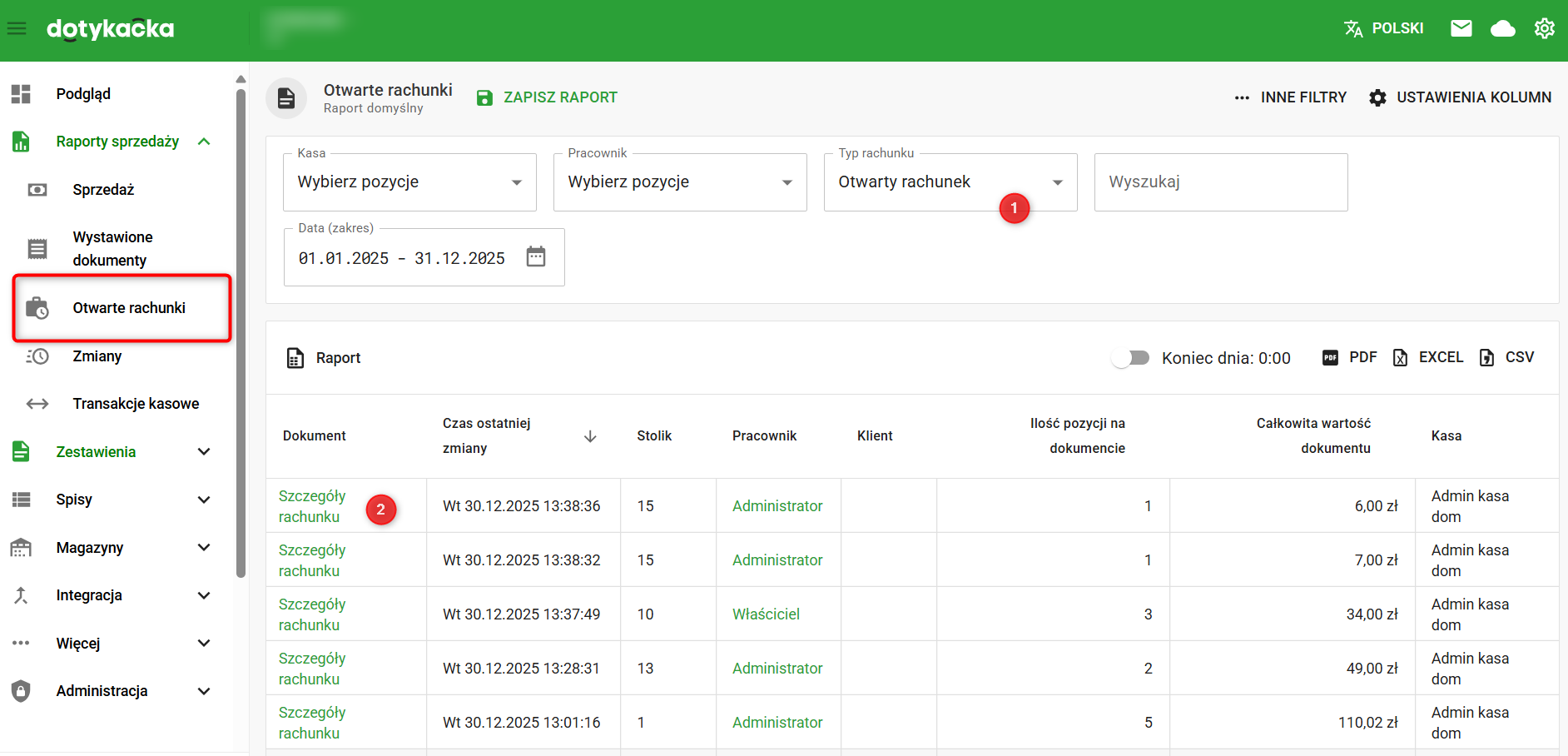Toggle the Koniec dnia switch
Screen dimensions: 1568x756
click(x=1130, y=358)
